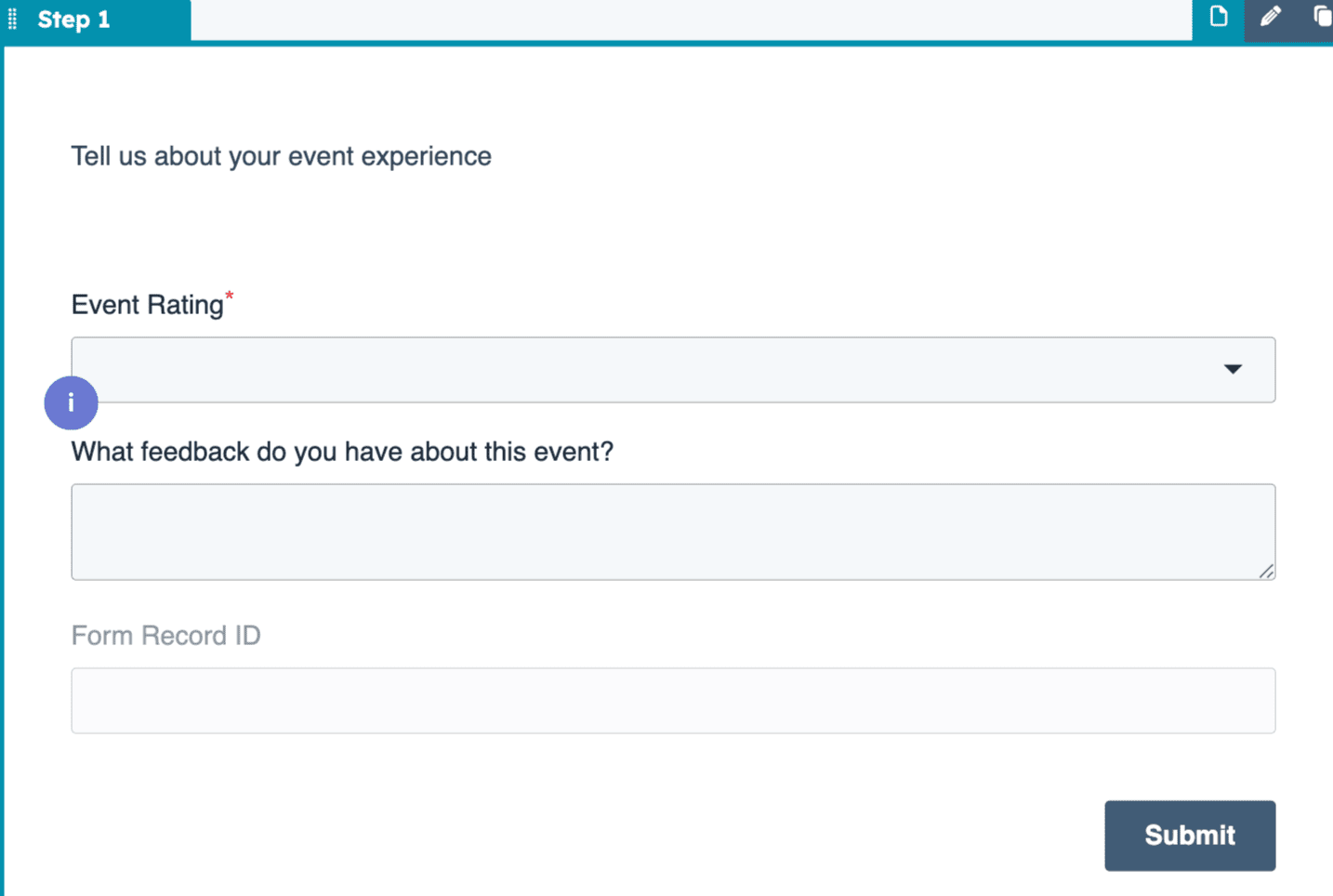Viewport: 1333px width, 896px height.
Task: Click the red required asterisk
Action: point(230,296)
